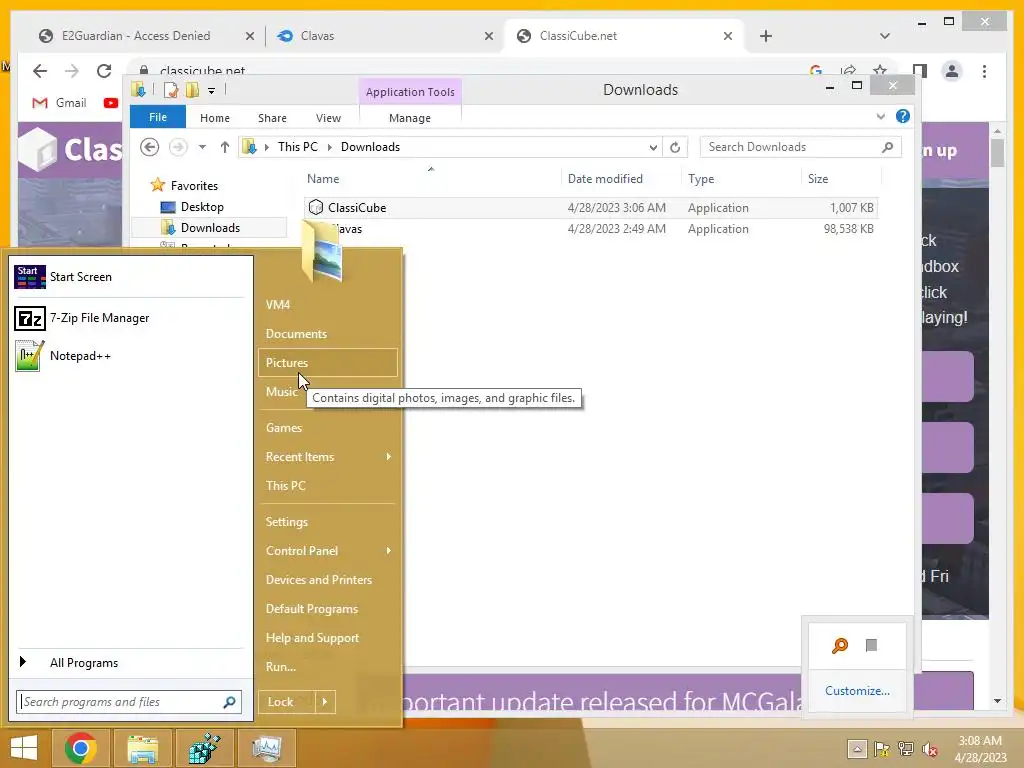Expand Recent Items submenu arrow
Image resolution: width=1024 pixels, height=768 pixels.
pyautogui.click(x=389, y=456)
